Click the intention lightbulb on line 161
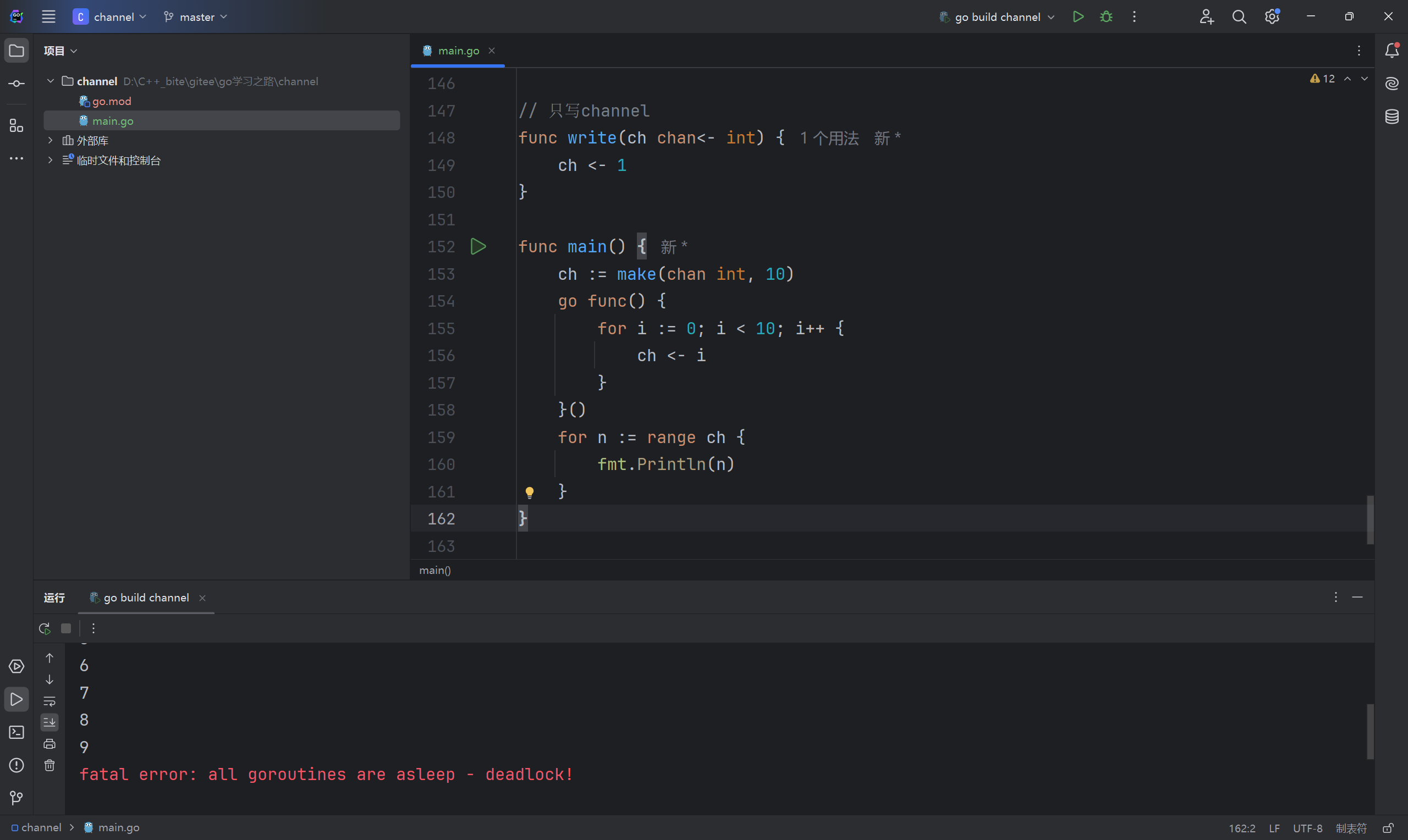Image resolution: width=1408 pixels, height=840 pixels. click(x=529, y=492)
